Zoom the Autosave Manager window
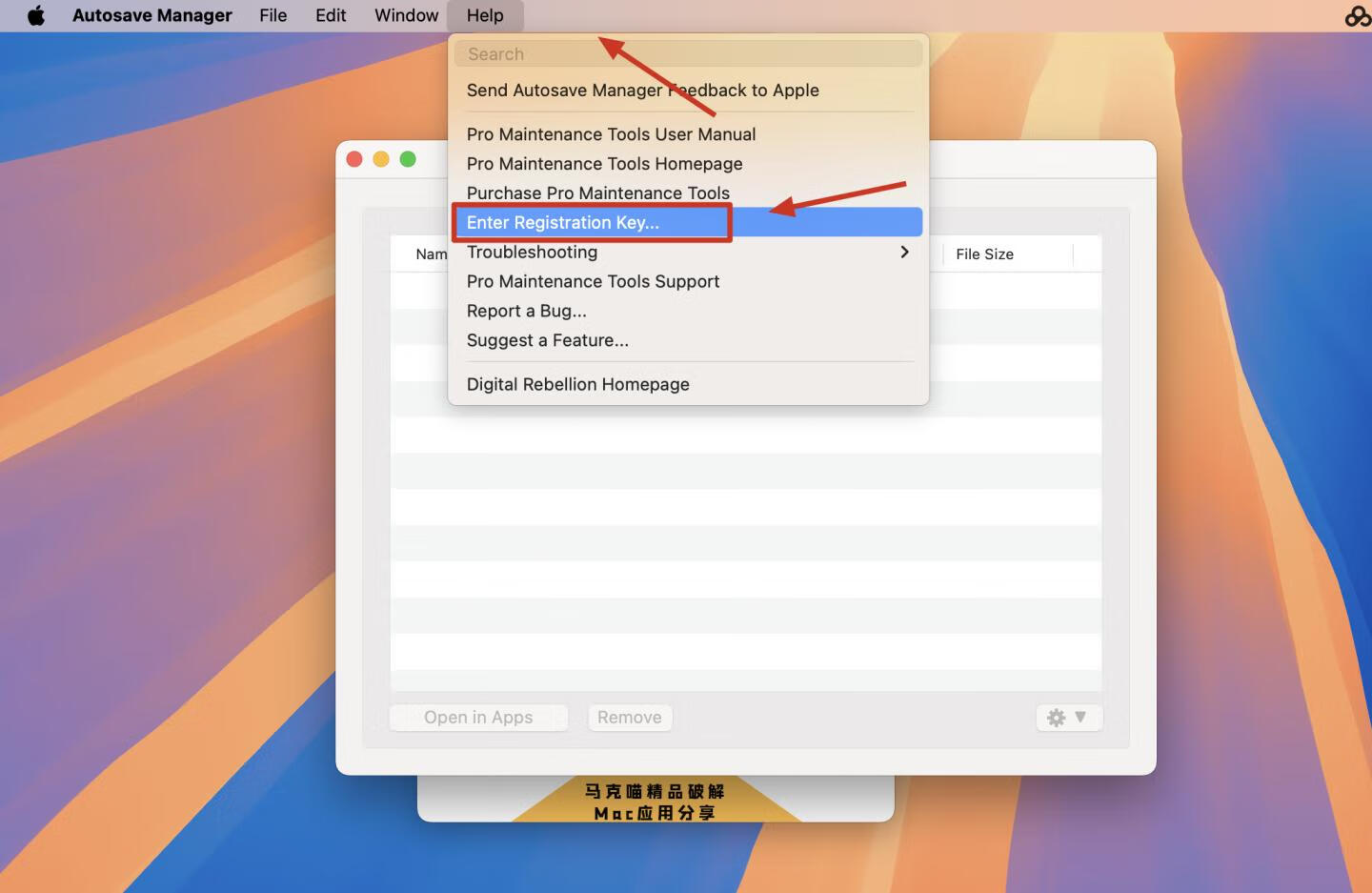This screenshot has width=1372, height=893. click(x=408, y=159)
